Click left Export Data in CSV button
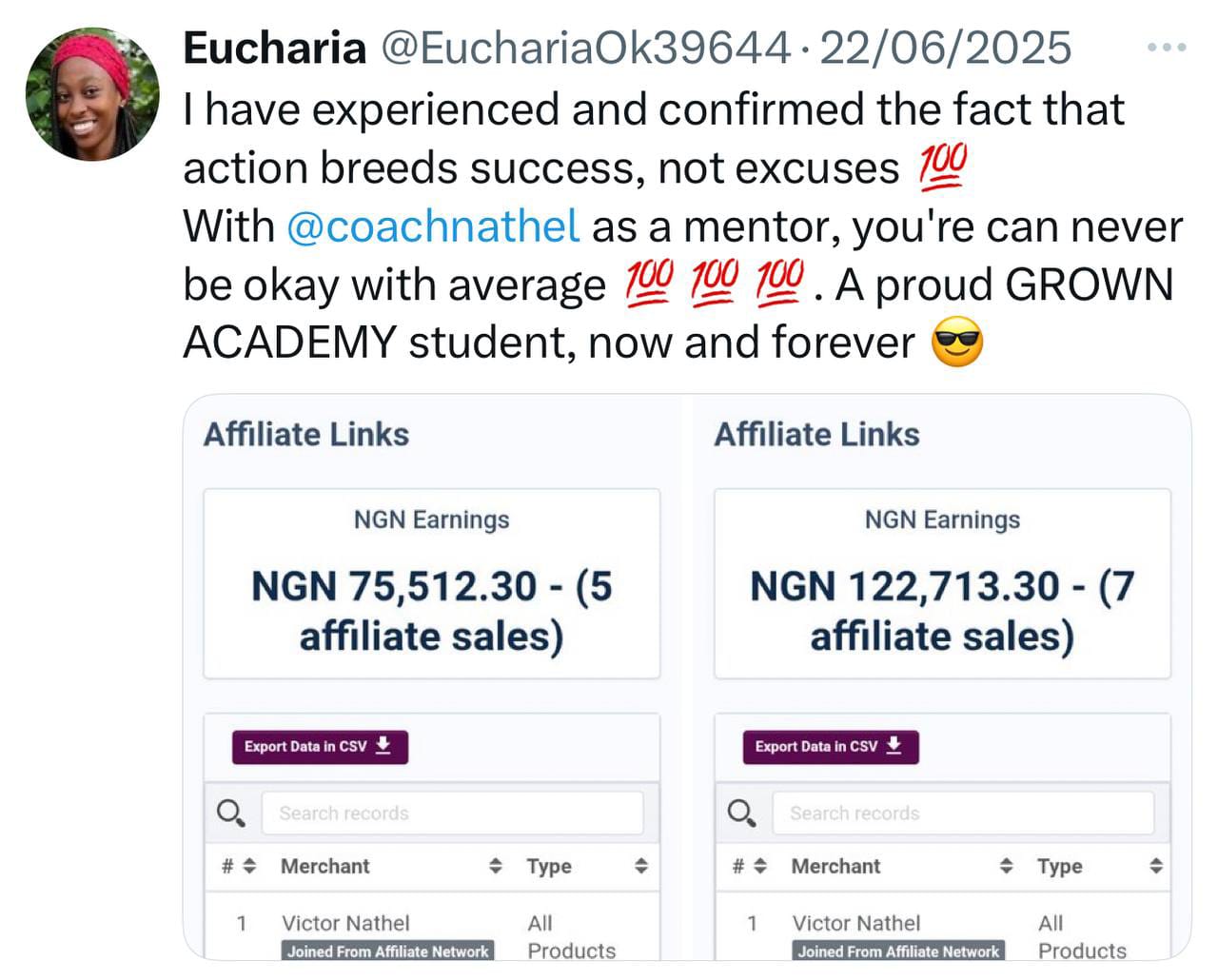 (x=320, y=747)
